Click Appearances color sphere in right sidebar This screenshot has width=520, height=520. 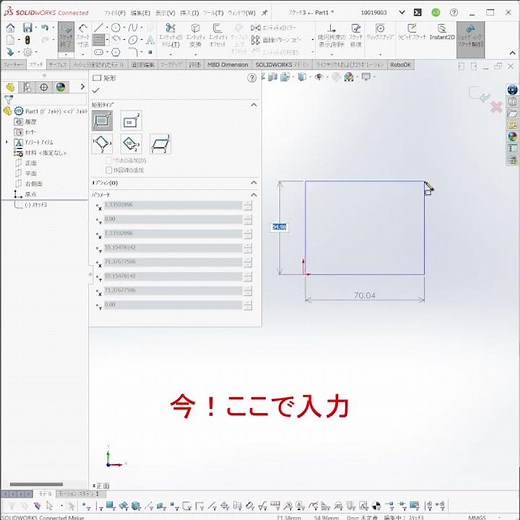coord(512,136)
